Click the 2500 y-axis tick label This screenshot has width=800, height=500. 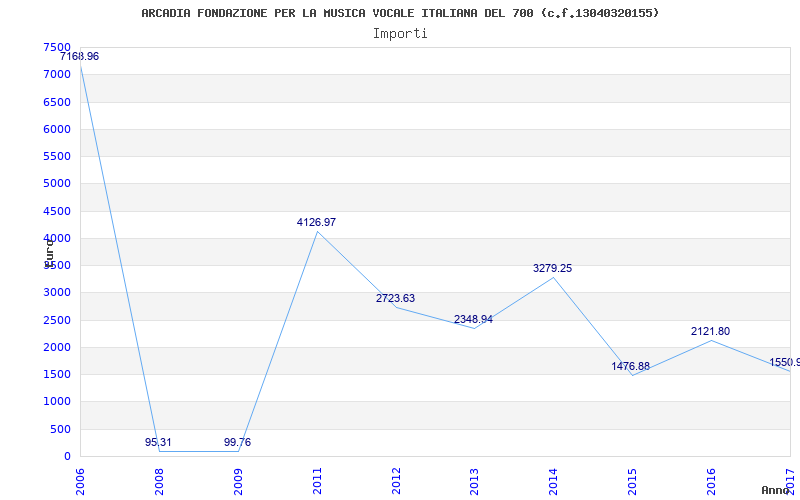57,320
